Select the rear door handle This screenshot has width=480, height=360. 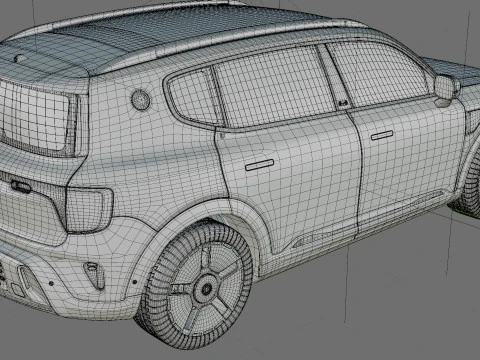coord(259,165)
